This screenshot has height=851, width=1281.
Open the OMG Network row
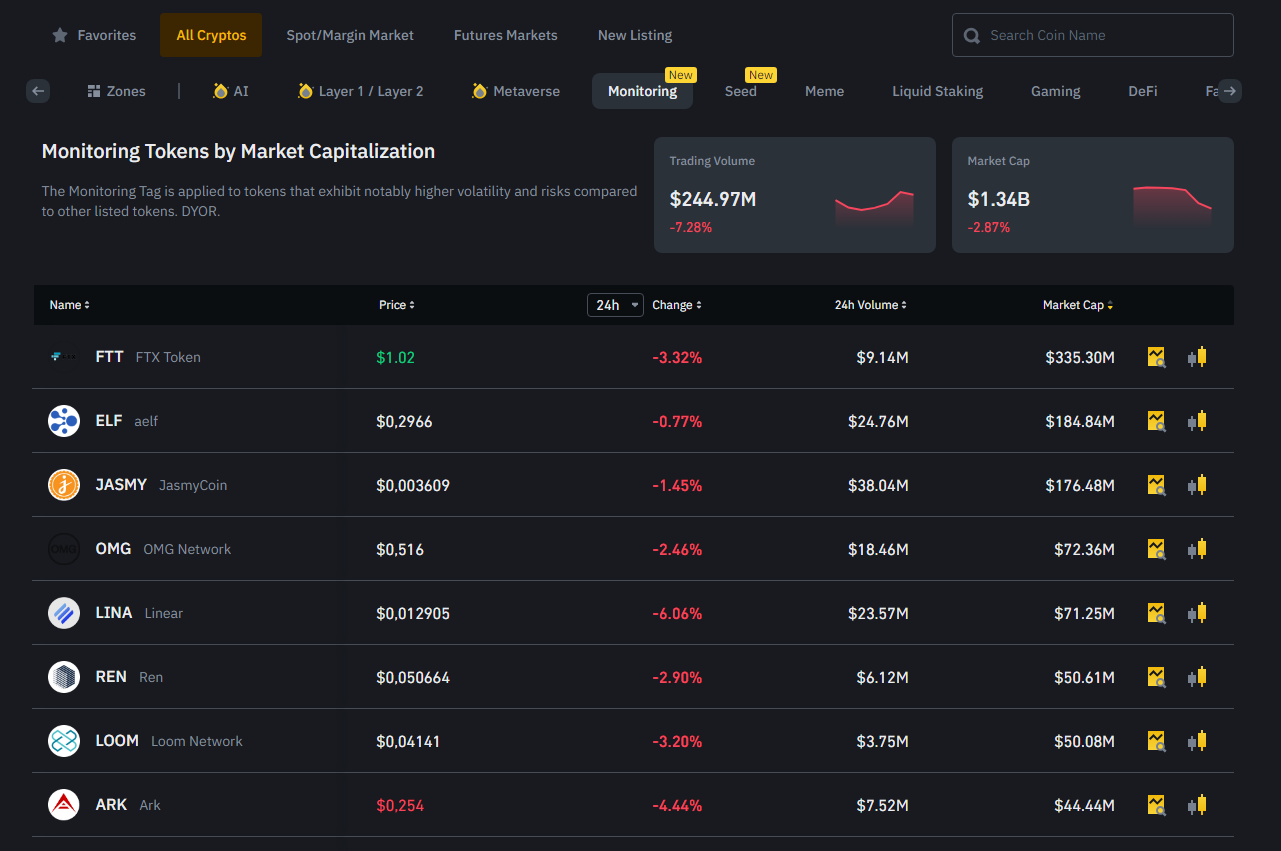click(633, 549)
